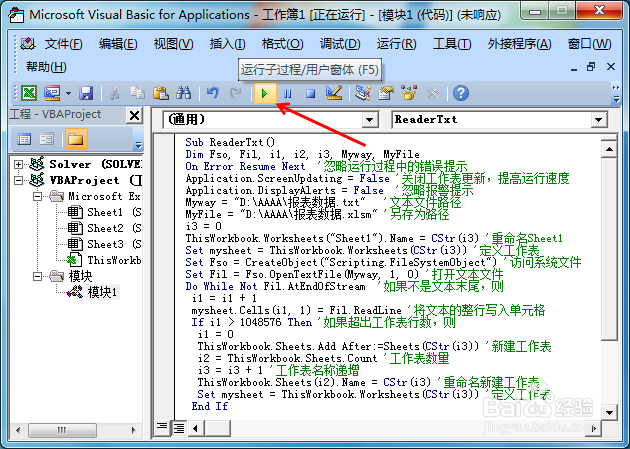
Task: Select ThisWorkbook in the project tree
Action: pos(104,260)
